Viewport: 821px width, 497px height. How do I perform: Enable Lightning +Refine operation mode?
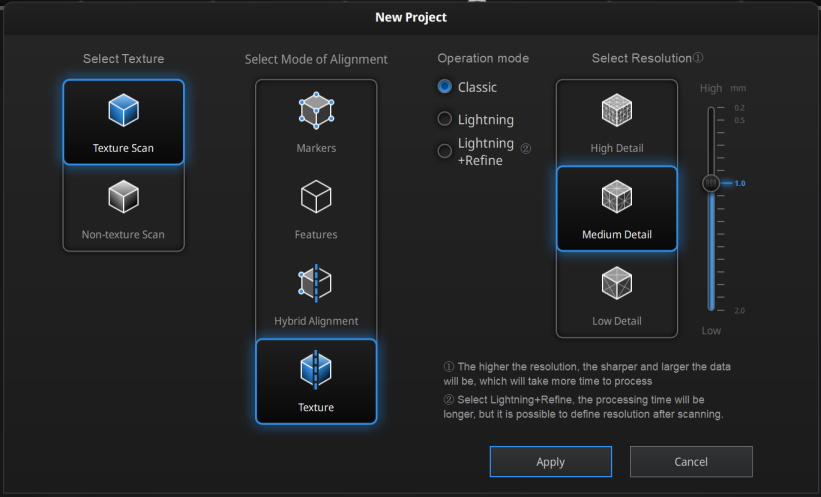pos(445,151)
